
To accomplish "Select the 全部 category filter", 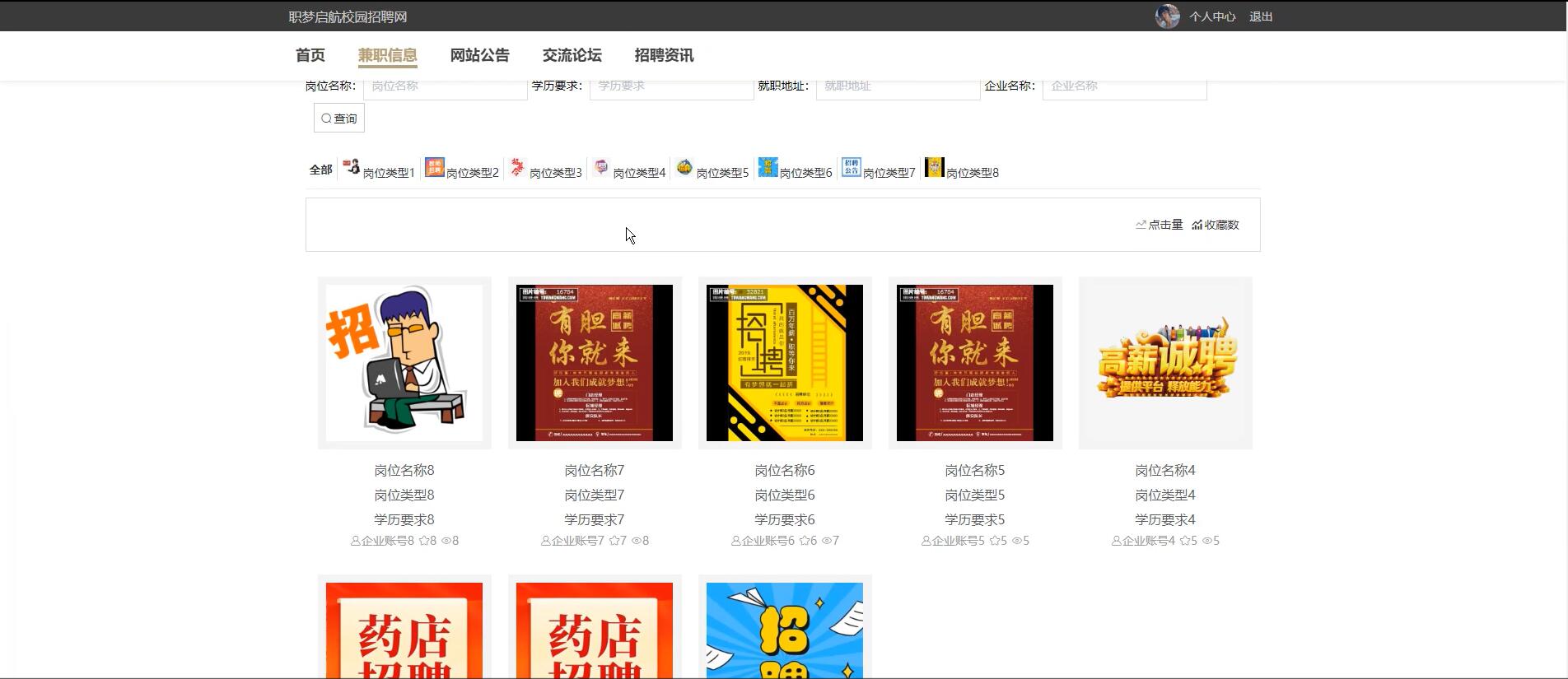I will click(321, 170).
